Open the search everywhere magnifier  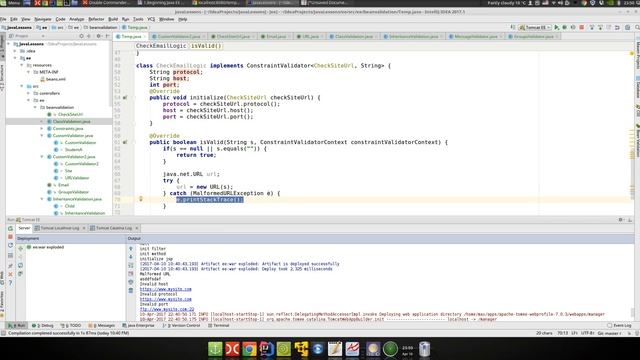[x=637, y=27]
